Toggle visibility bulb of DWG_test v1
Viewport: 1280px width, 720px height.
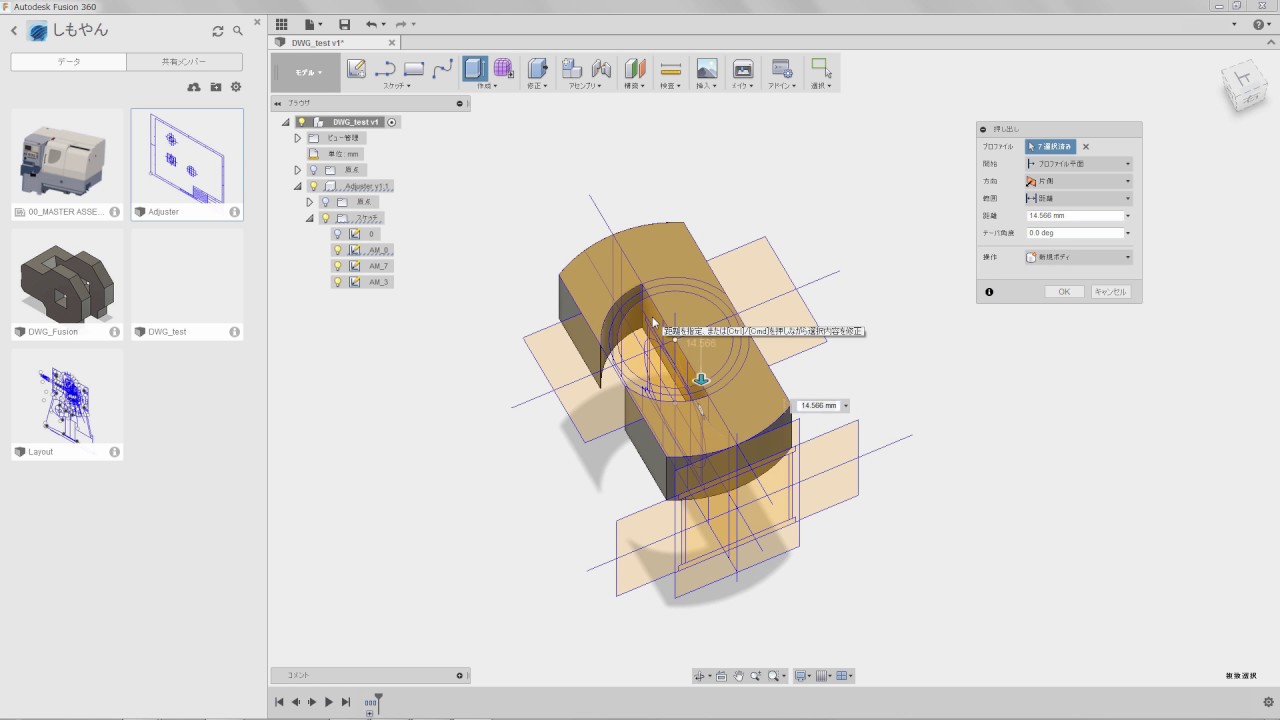[301, 122]
